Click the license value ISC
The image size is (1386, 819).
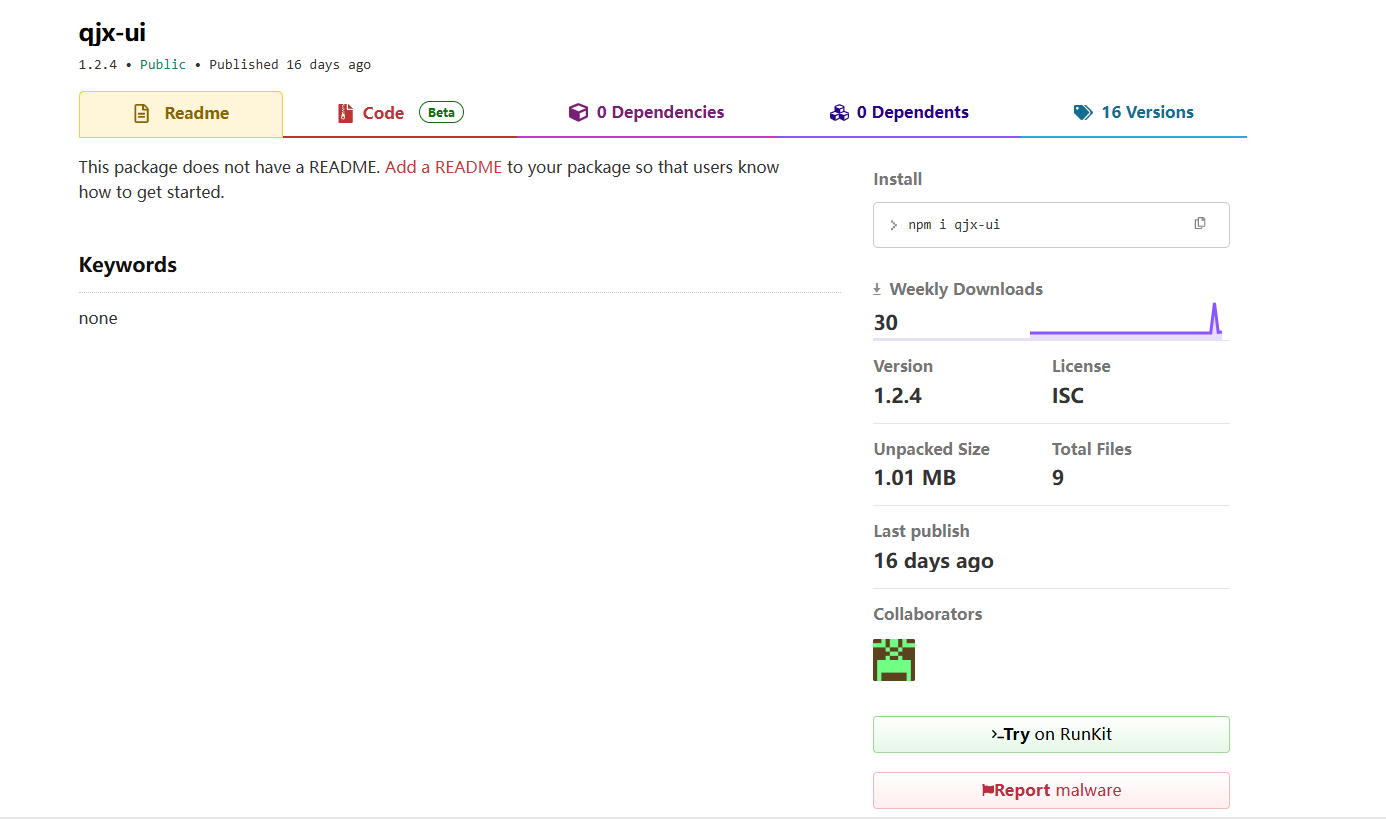point(1068,395)
